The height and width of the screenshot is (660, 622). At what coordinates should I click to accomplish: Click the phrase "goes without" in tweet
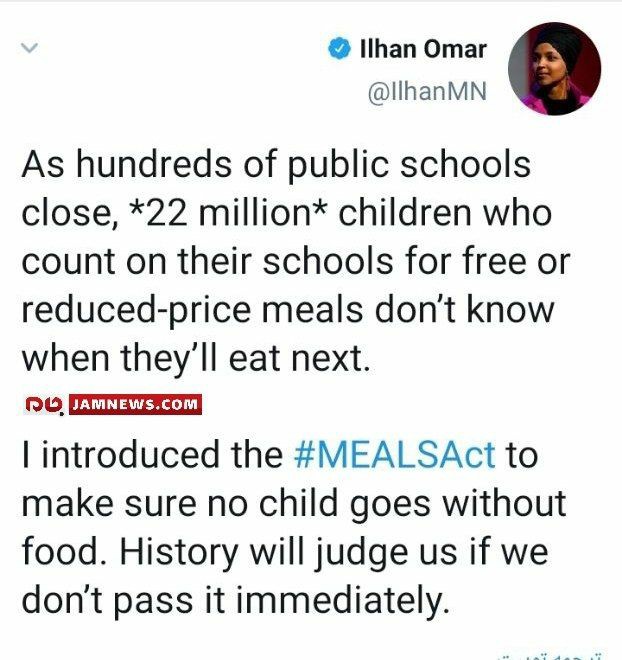[458, 504]
